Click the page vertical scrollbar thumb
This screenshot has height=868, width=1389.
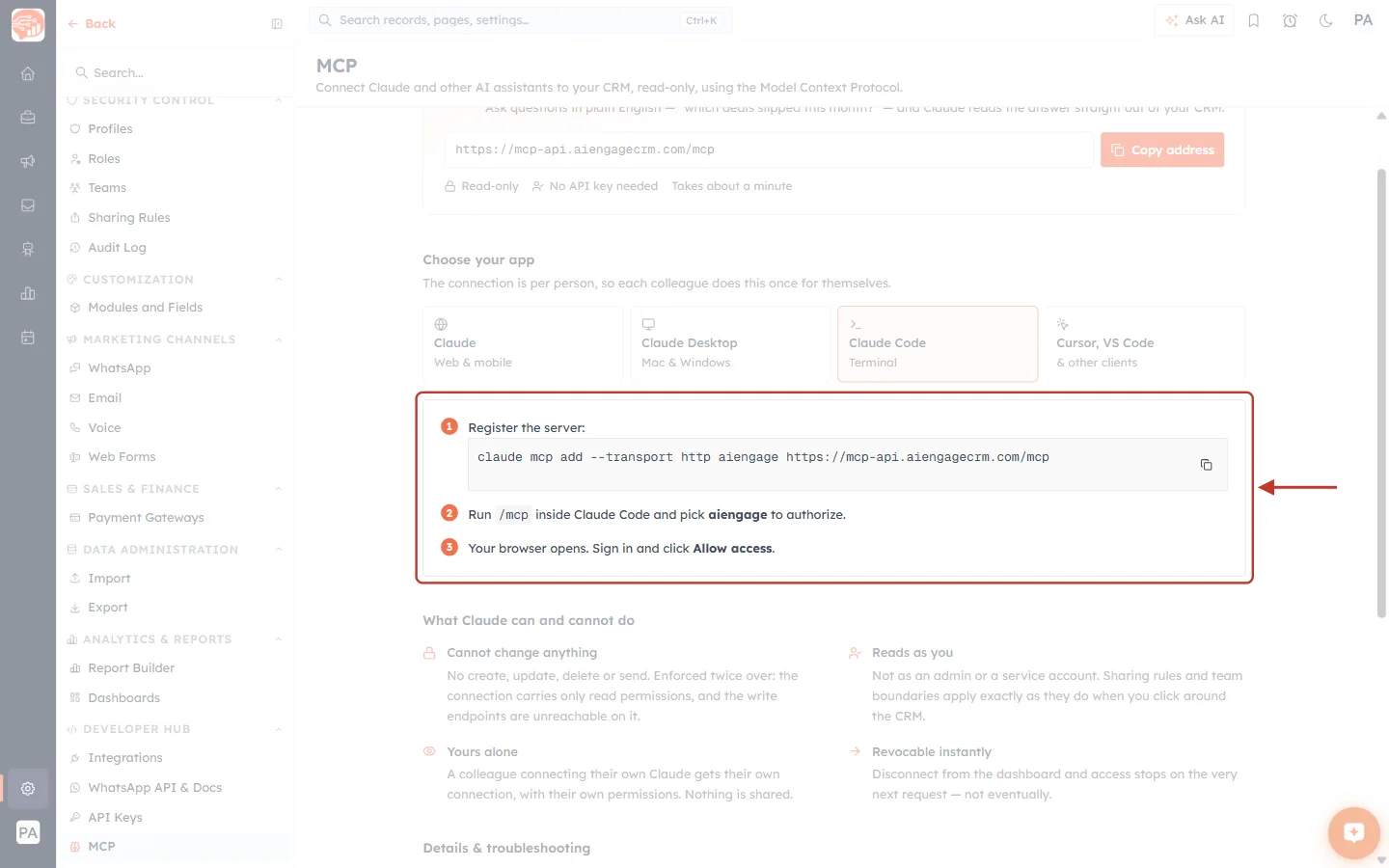[x=1381, y=393]
